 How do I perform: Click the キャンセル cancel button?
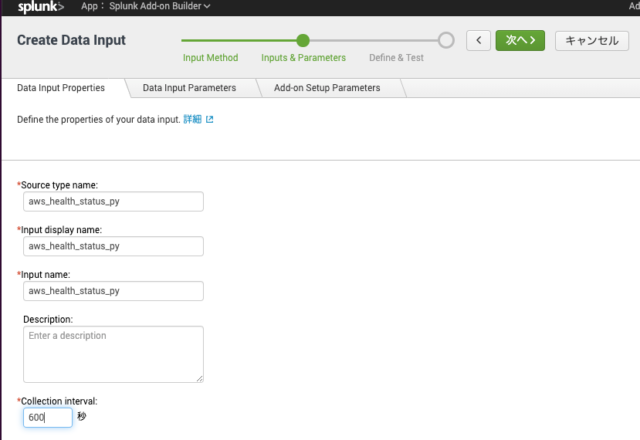coord(592,40)
